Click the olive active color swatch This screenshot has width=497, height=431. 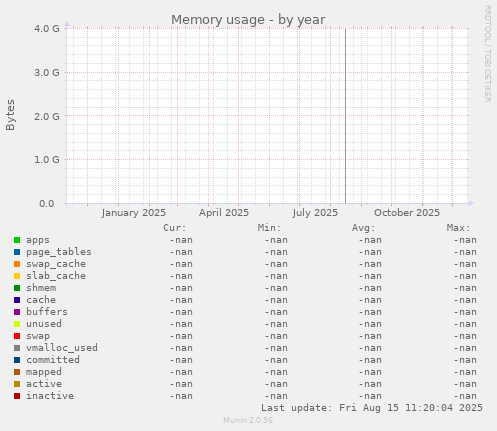click(17, 384)
